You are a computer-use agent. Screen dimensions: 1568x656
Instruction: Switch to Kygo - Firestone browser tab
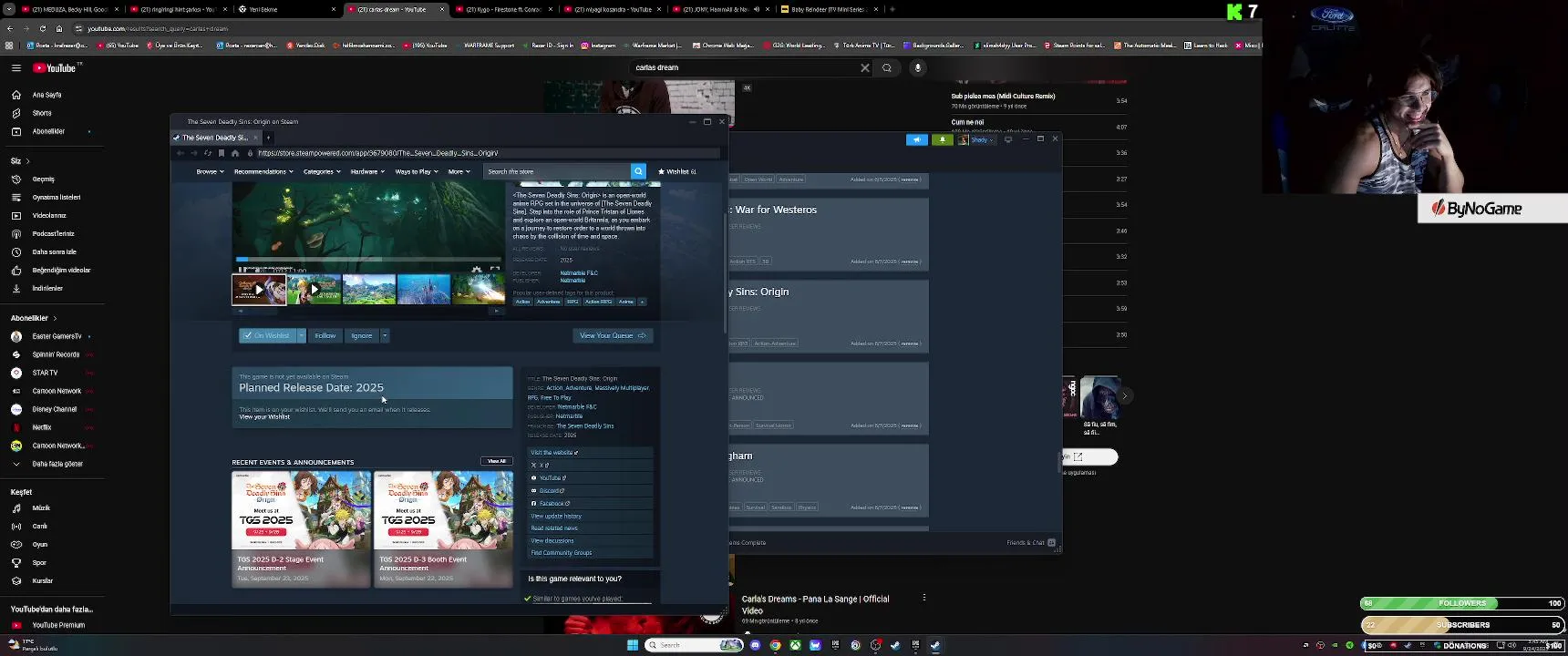point(503,9)
